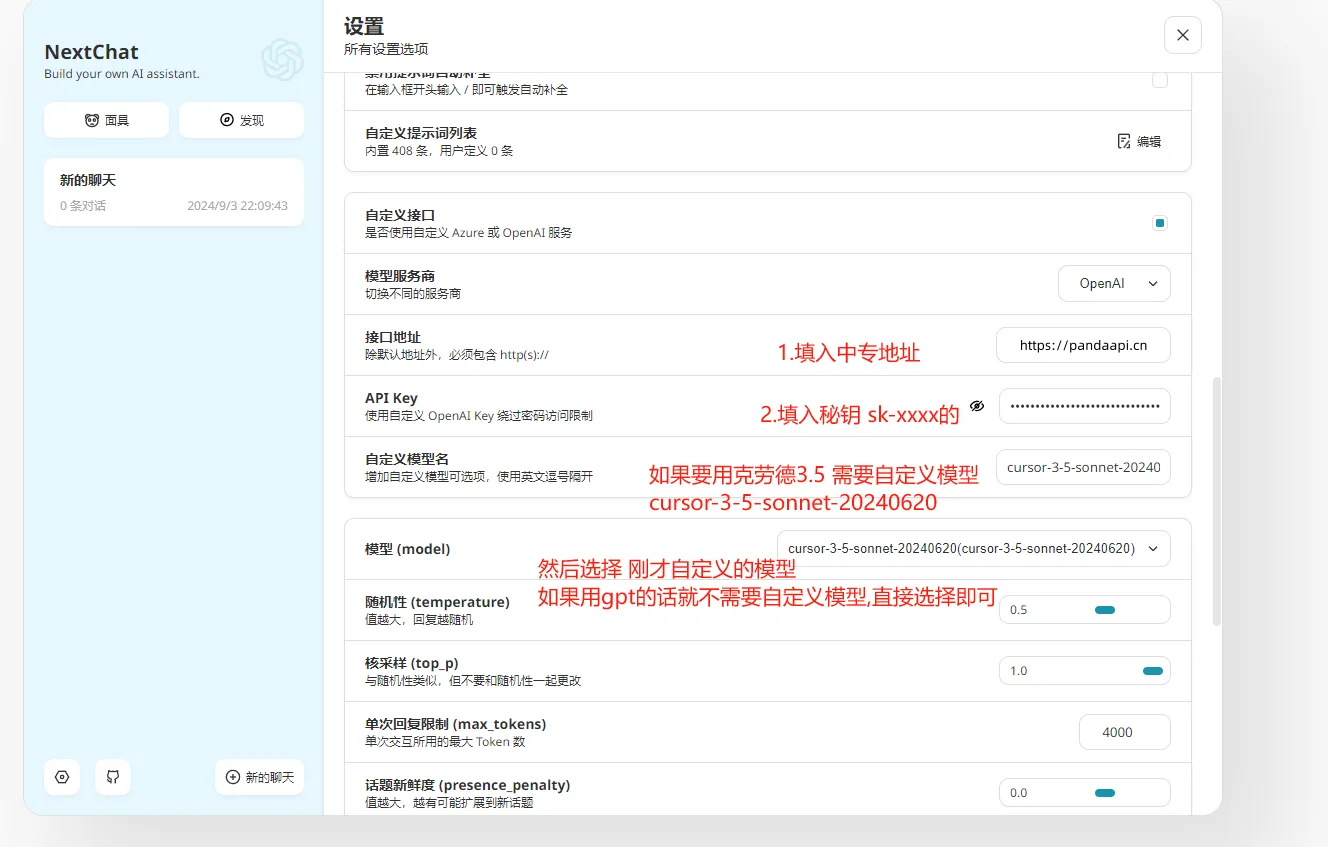Open the GitHub repository icon

113,777
